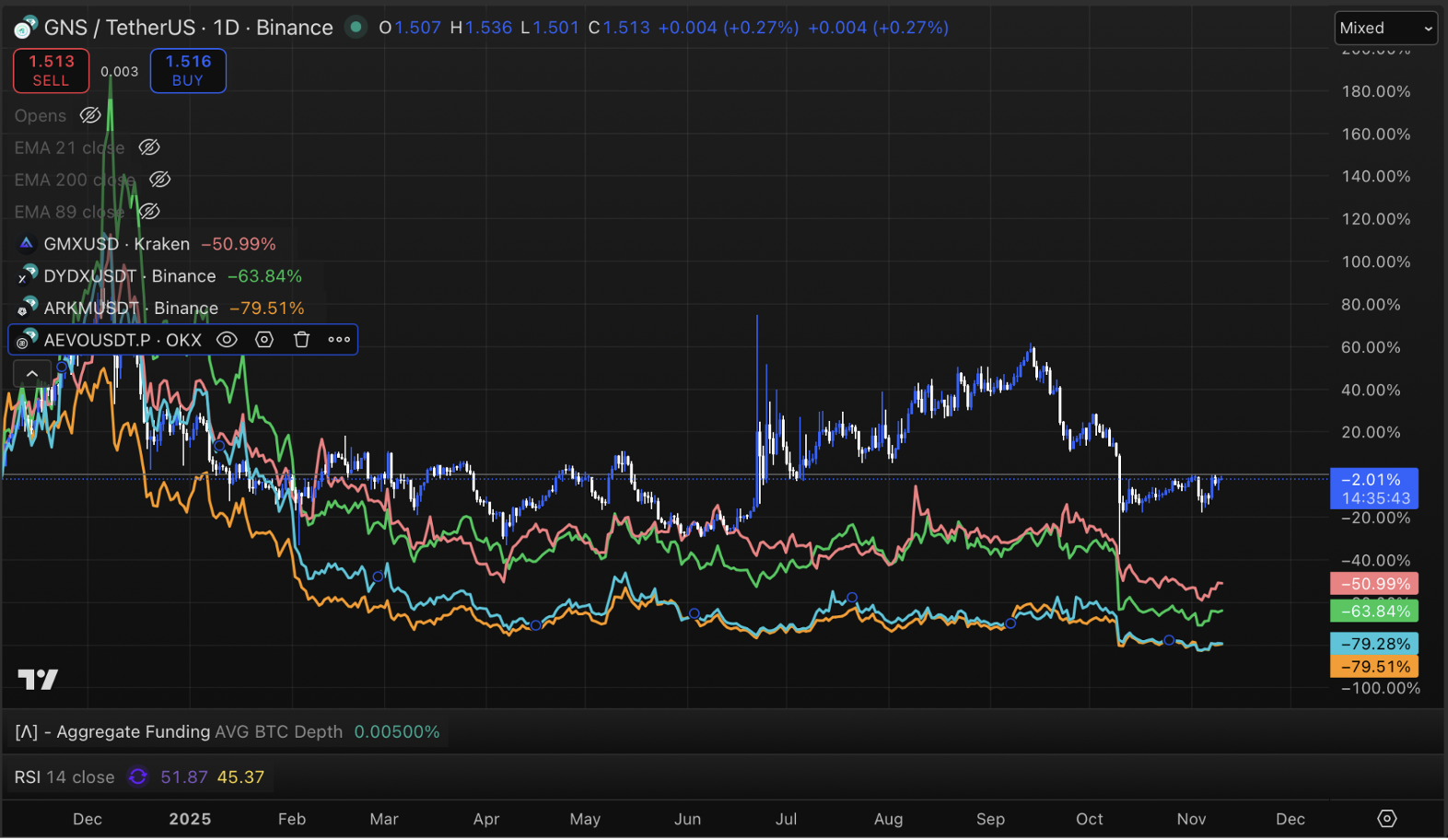The image size is (1448, 840).
Task: Click the EMA 200 close label
Action: pyautogui.click(x=75, y=180)
